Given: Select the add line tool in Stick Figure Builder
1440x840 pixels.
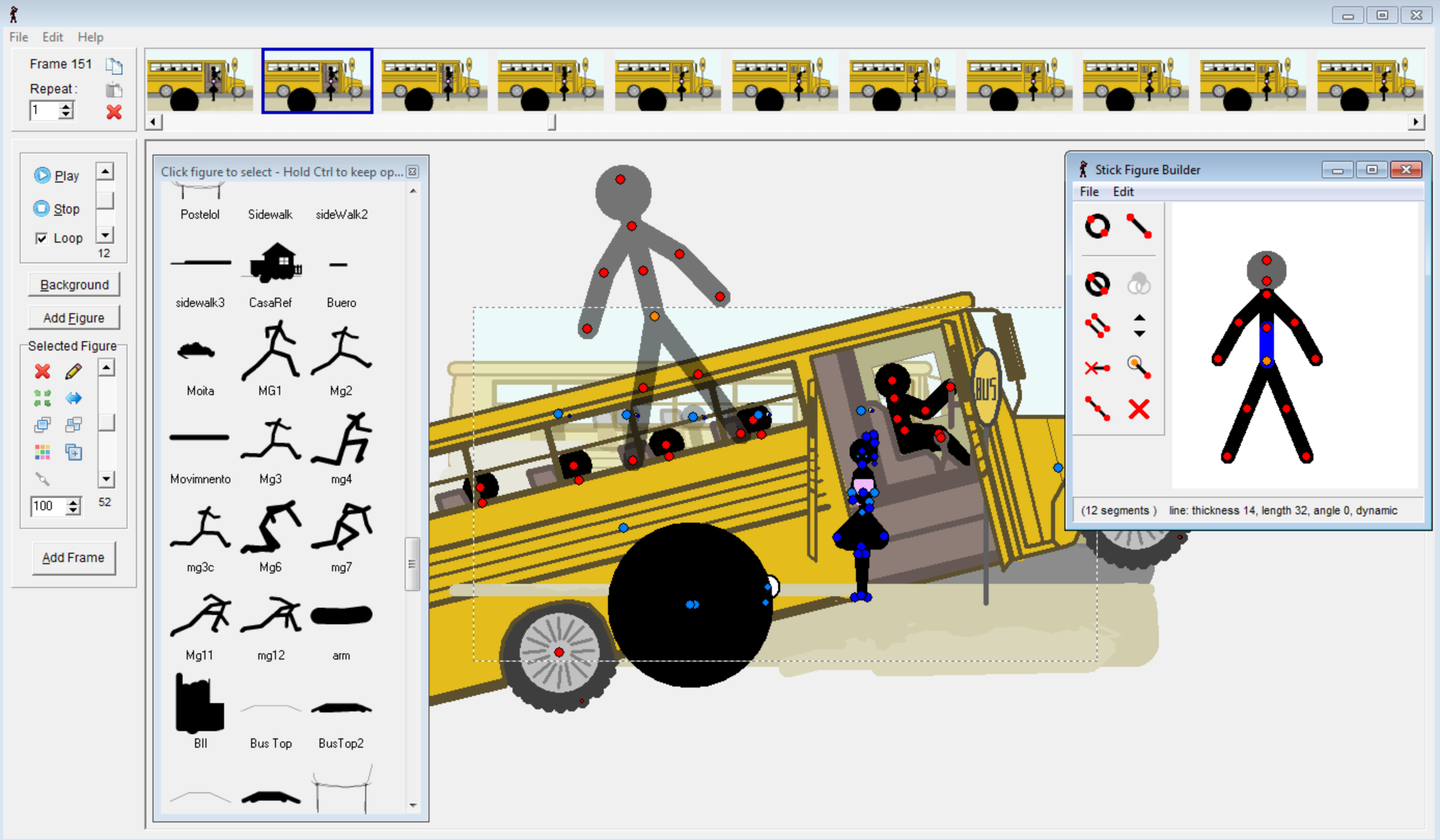Looking at the screenshot, I should pyautogui.click(x=1139, y=226).
